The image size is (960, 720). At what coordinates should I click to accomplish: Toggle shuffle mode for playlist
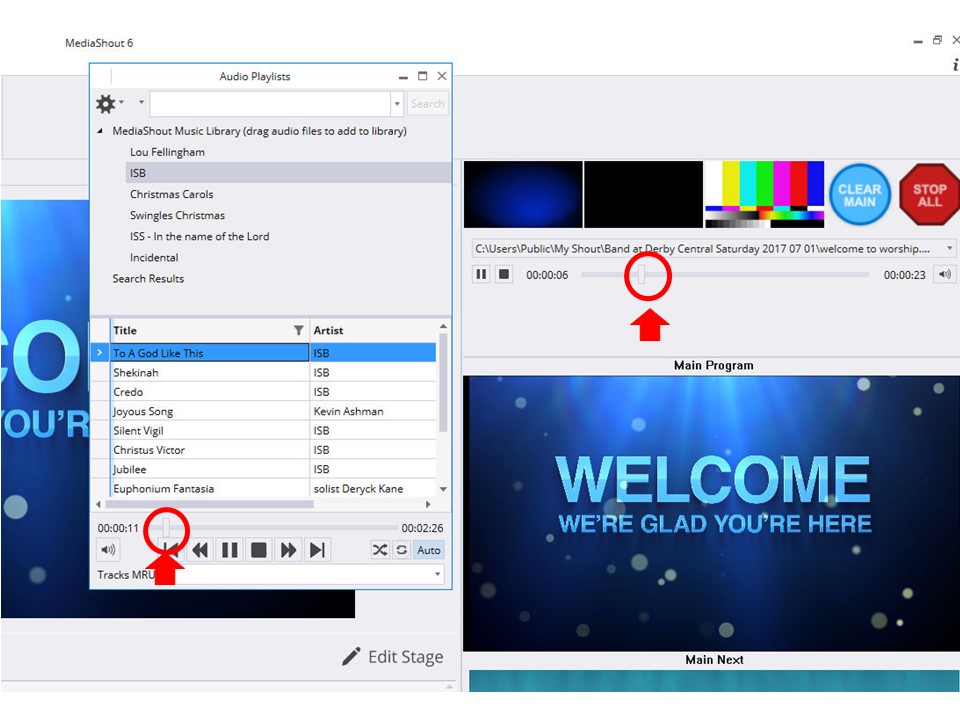380,549
